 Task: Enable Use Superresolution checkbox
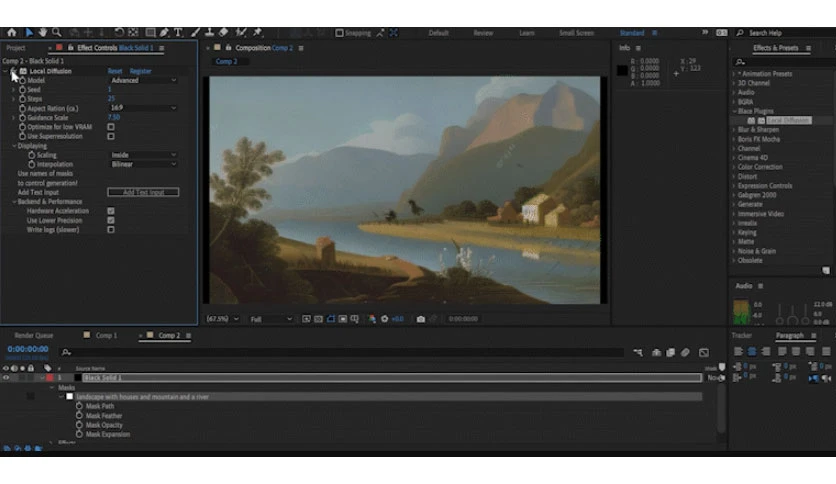(x=111, y=136)
